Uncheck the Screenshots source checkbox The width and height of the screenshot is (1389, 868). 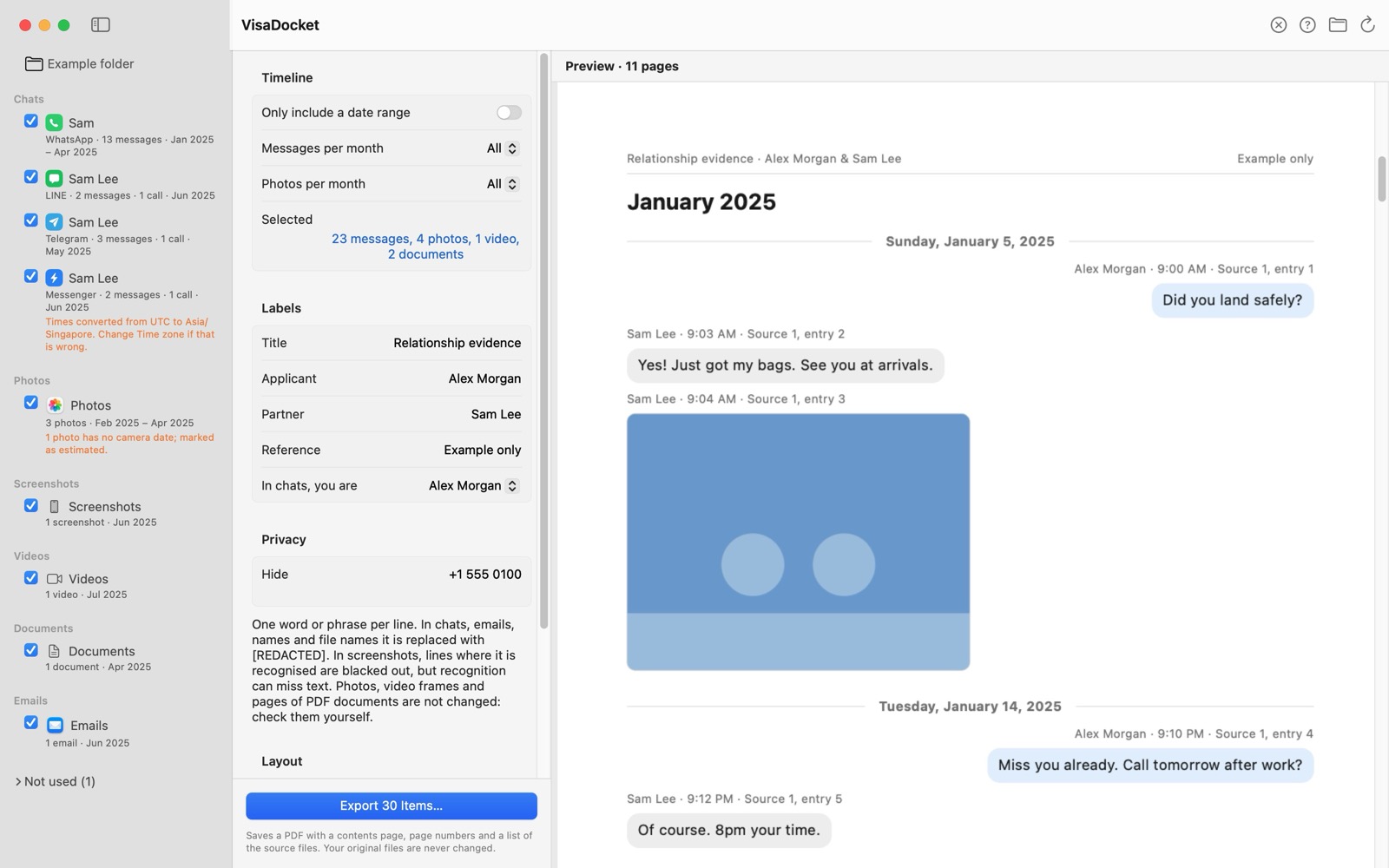[31, 505]
